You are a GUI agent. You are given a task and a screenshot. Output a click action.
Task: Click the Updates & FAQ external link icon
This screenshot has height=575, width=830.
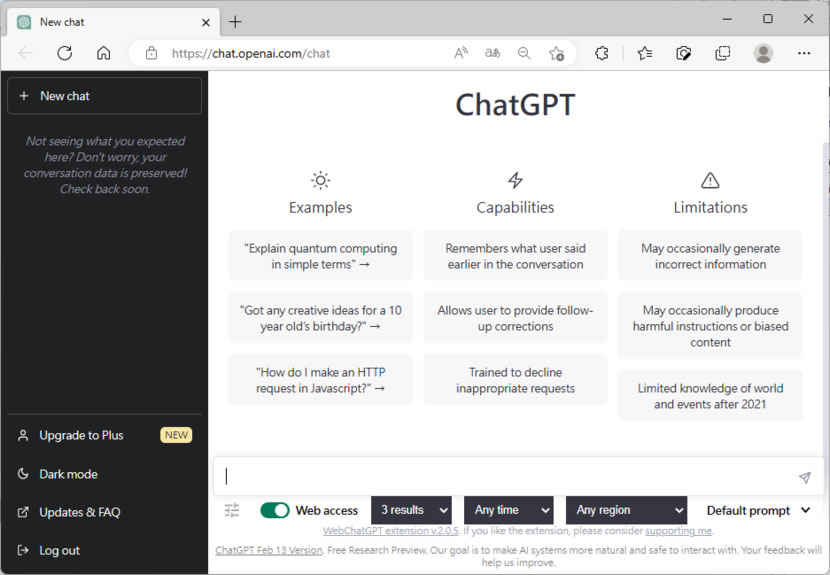(23, 512)
